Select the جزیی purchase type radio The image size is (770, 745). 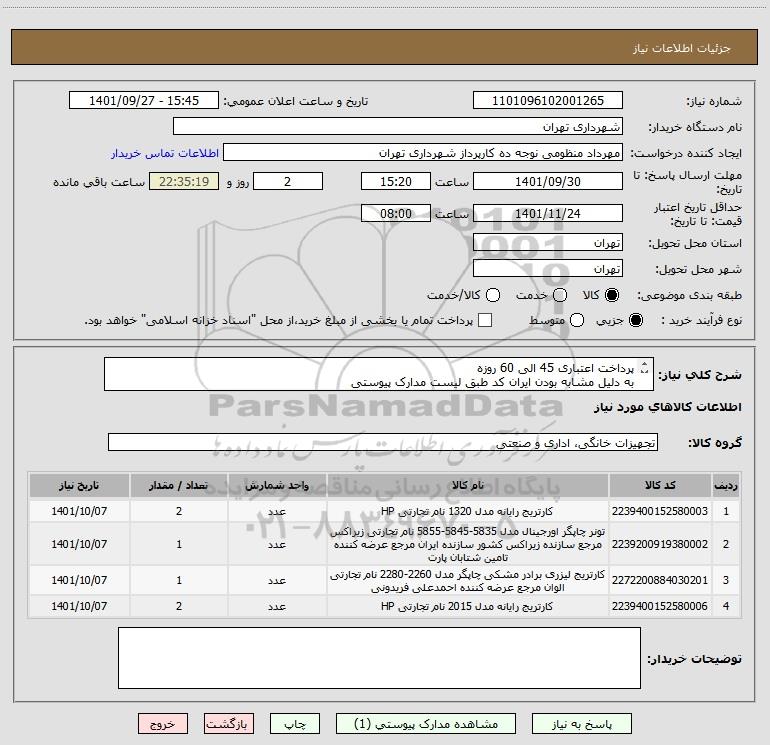(635, 320)
